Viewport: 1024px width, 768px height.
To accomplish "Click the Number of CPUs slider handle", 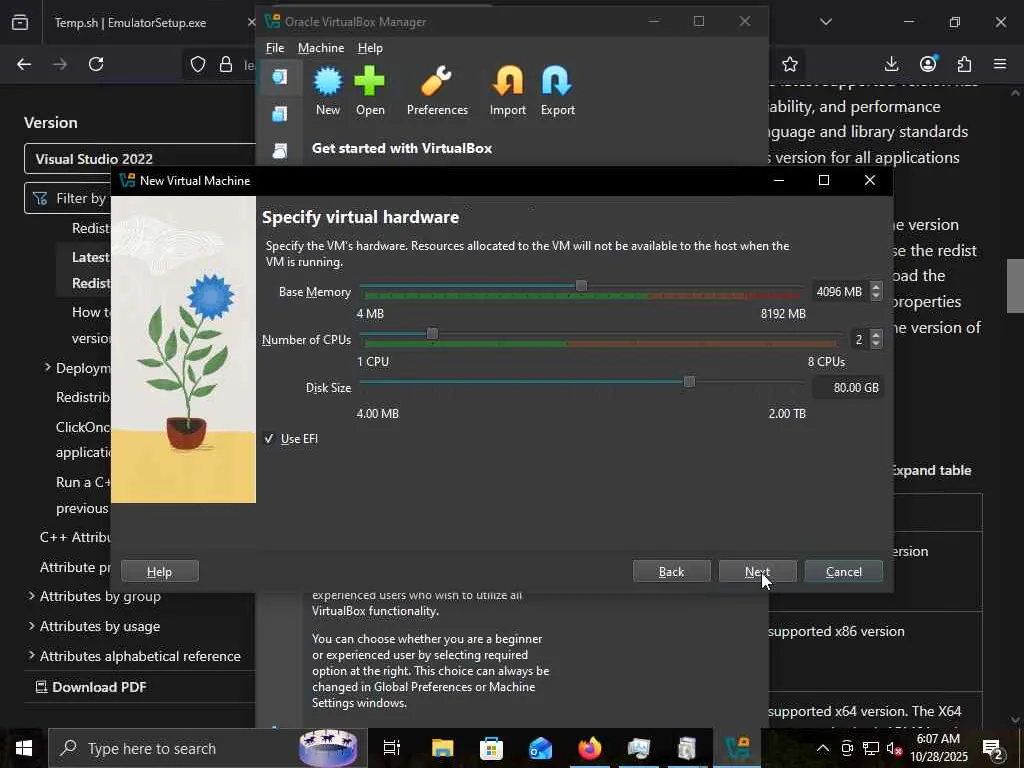I will pos(432,334).
